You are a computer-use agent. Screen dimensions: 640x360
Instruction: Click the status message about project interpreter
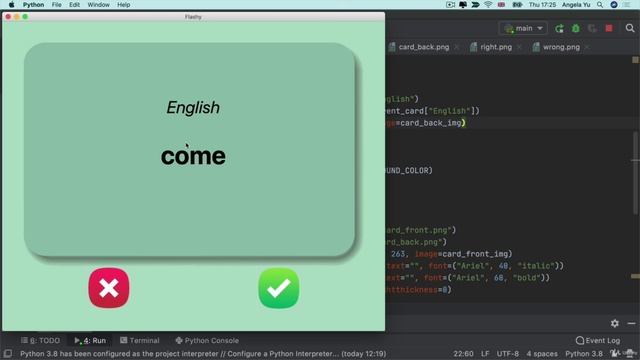point(203,353)
